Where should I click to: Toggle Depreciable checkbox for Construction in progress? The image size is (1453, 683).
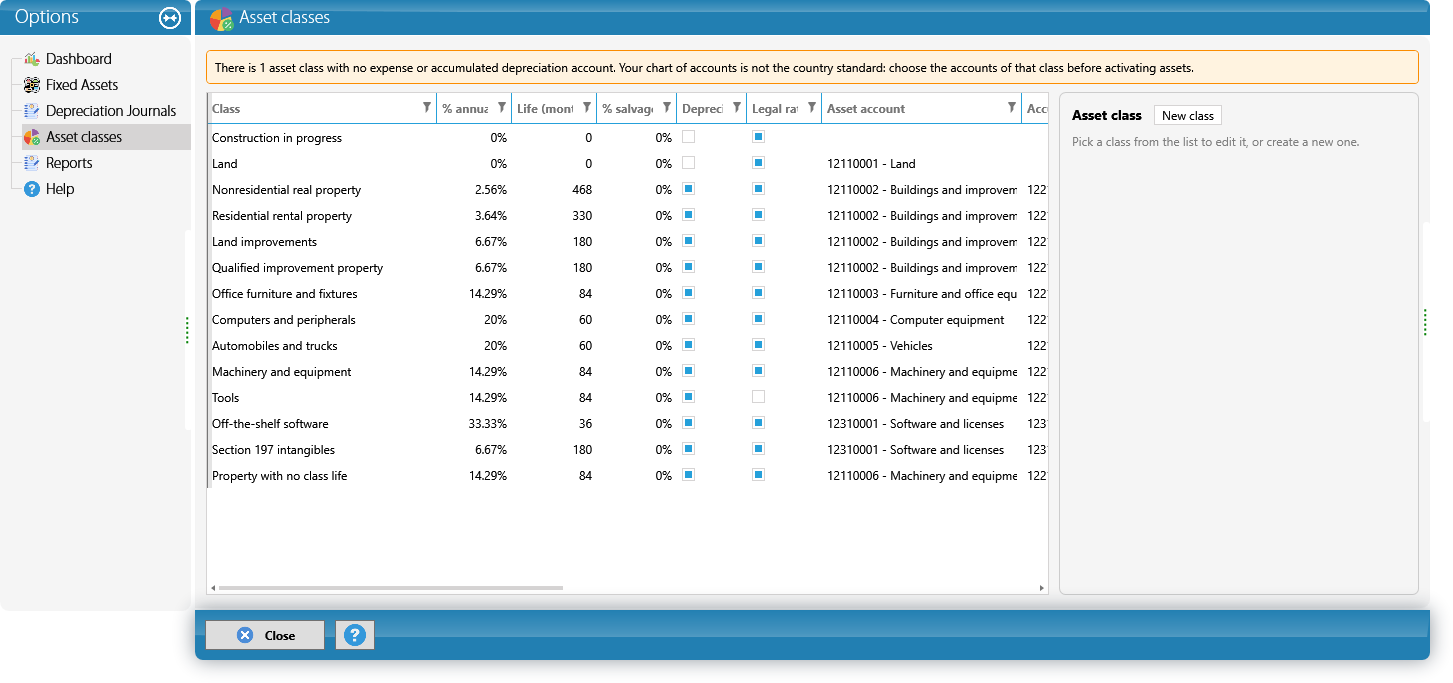coord(688,137)
